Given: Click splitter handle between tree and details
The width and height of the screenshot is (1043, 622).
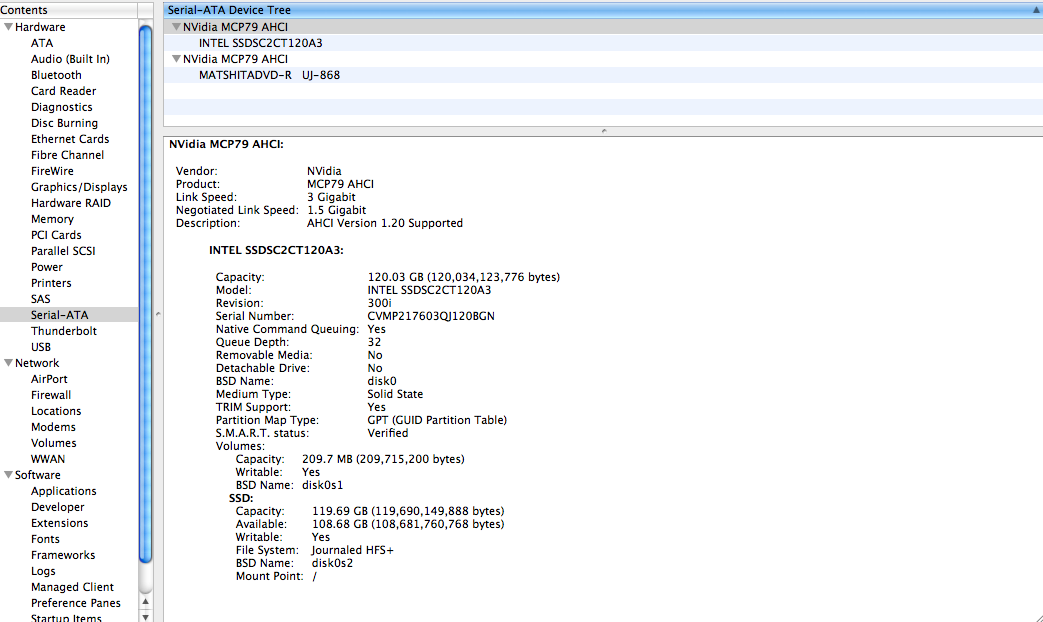Looking at the screenshot, I should point(604,131).
